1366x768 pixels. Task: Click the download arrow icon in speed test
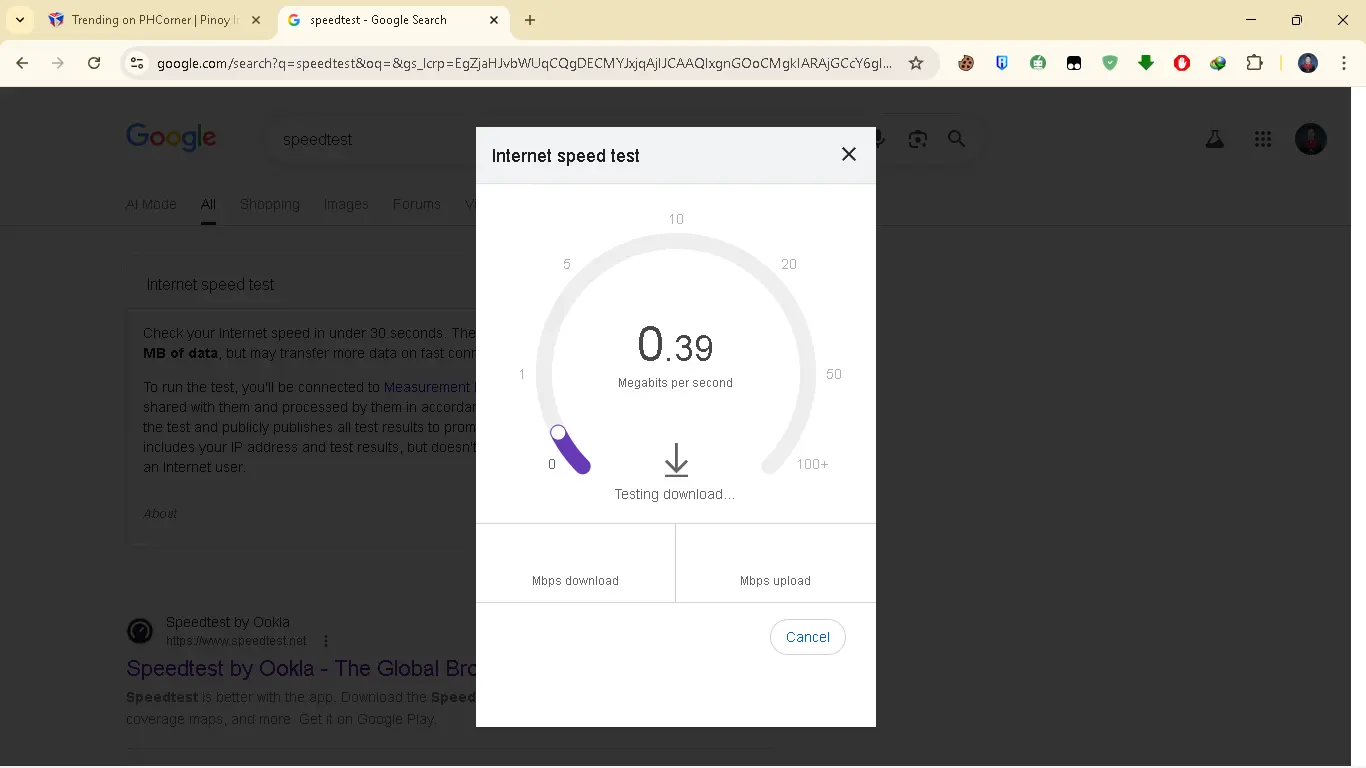click(676, 460)
